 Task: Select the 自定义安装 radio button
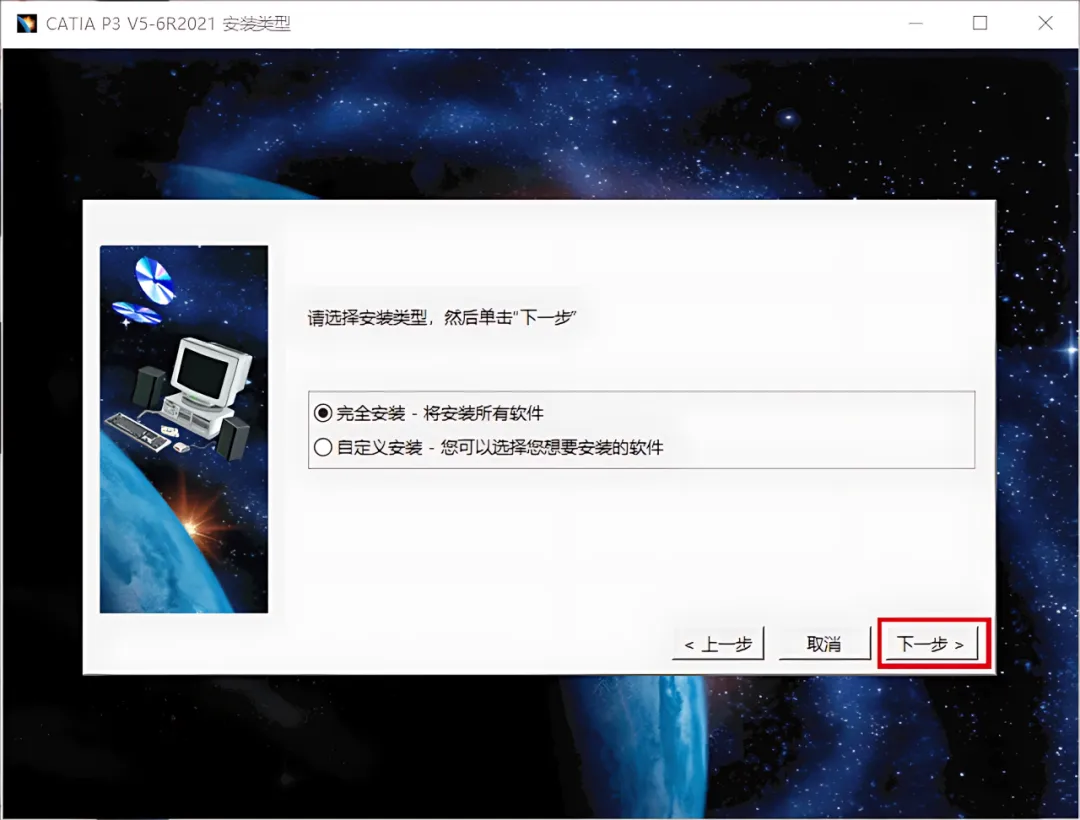(x=322, y=448)
